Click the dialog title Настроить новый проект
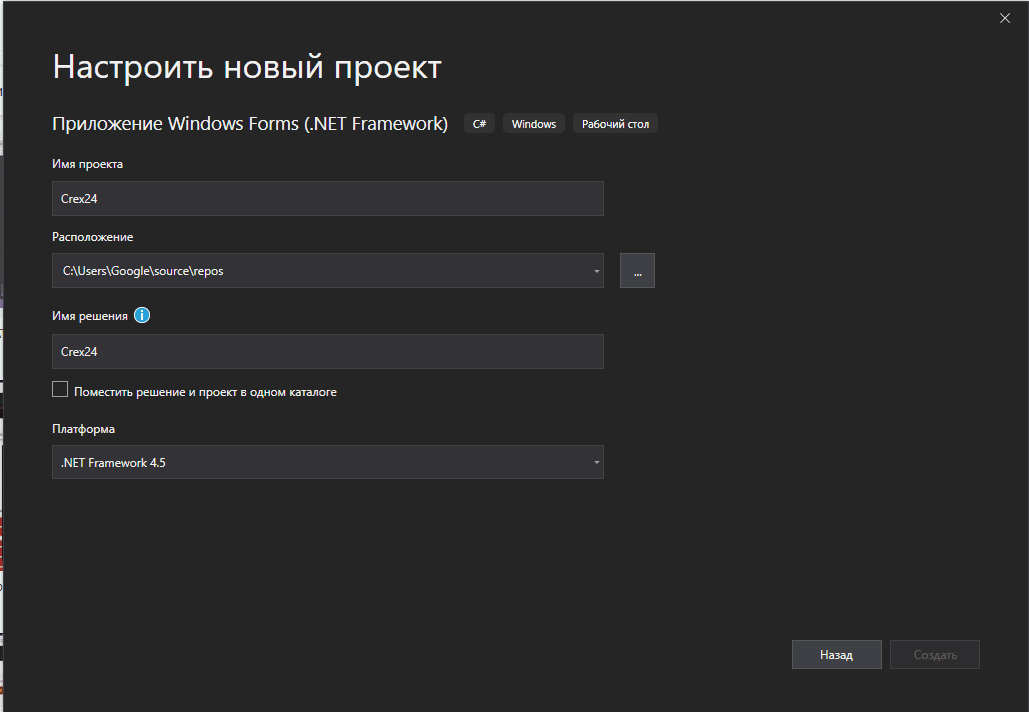The height and width of the screenshot is (712, 1029). tap(246, 66)
